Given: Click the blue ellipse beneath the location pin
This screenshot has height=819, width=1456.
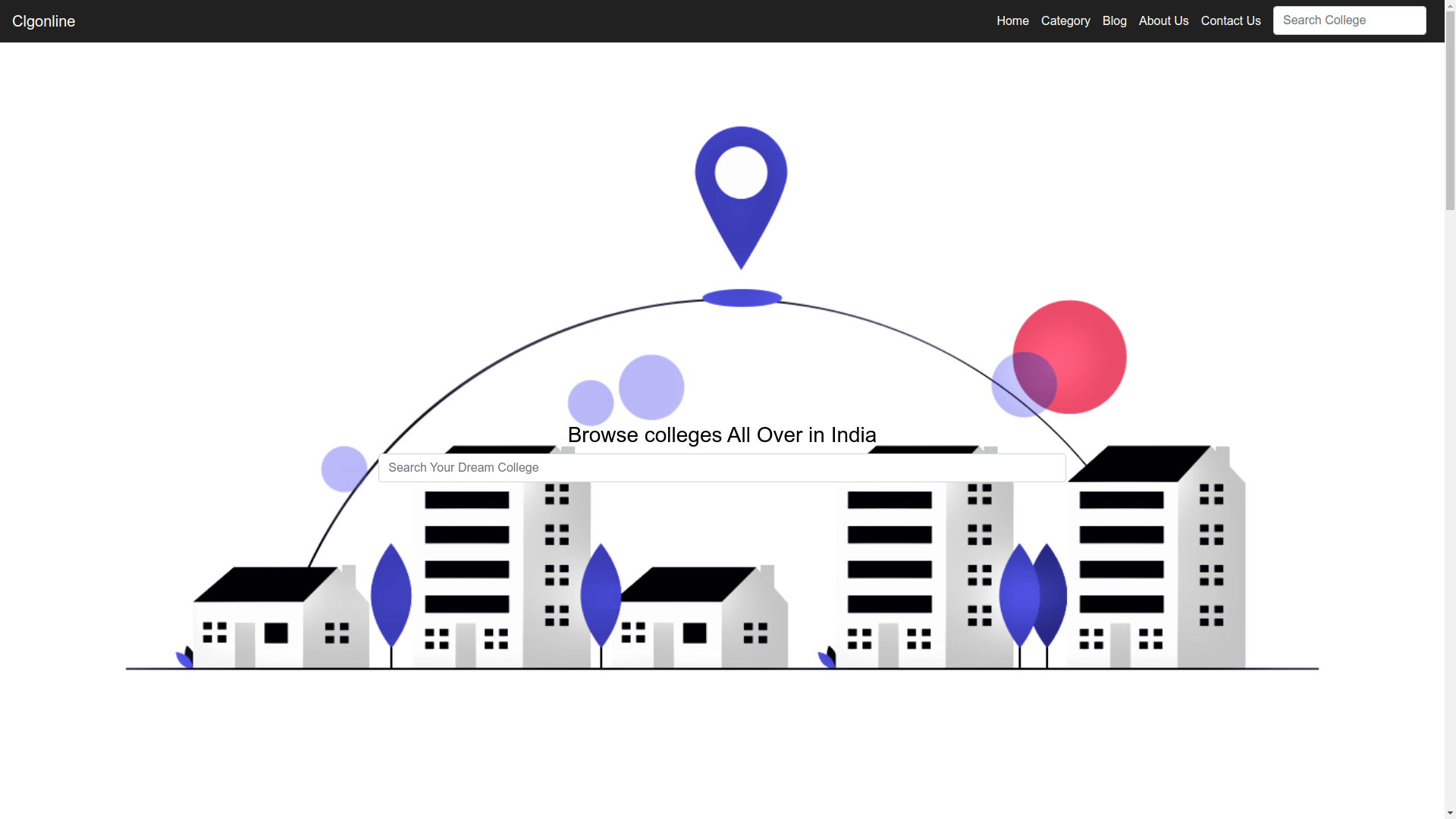Looking at the screenshot, I should (x=742, y=298).
